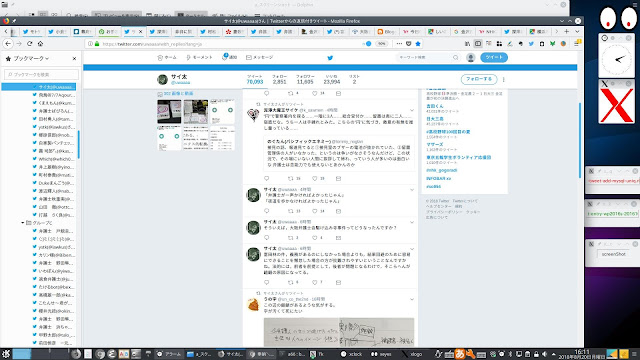
Task: Select the ツイート 70,093 profile tab
Action: click(x=255, y=79)
